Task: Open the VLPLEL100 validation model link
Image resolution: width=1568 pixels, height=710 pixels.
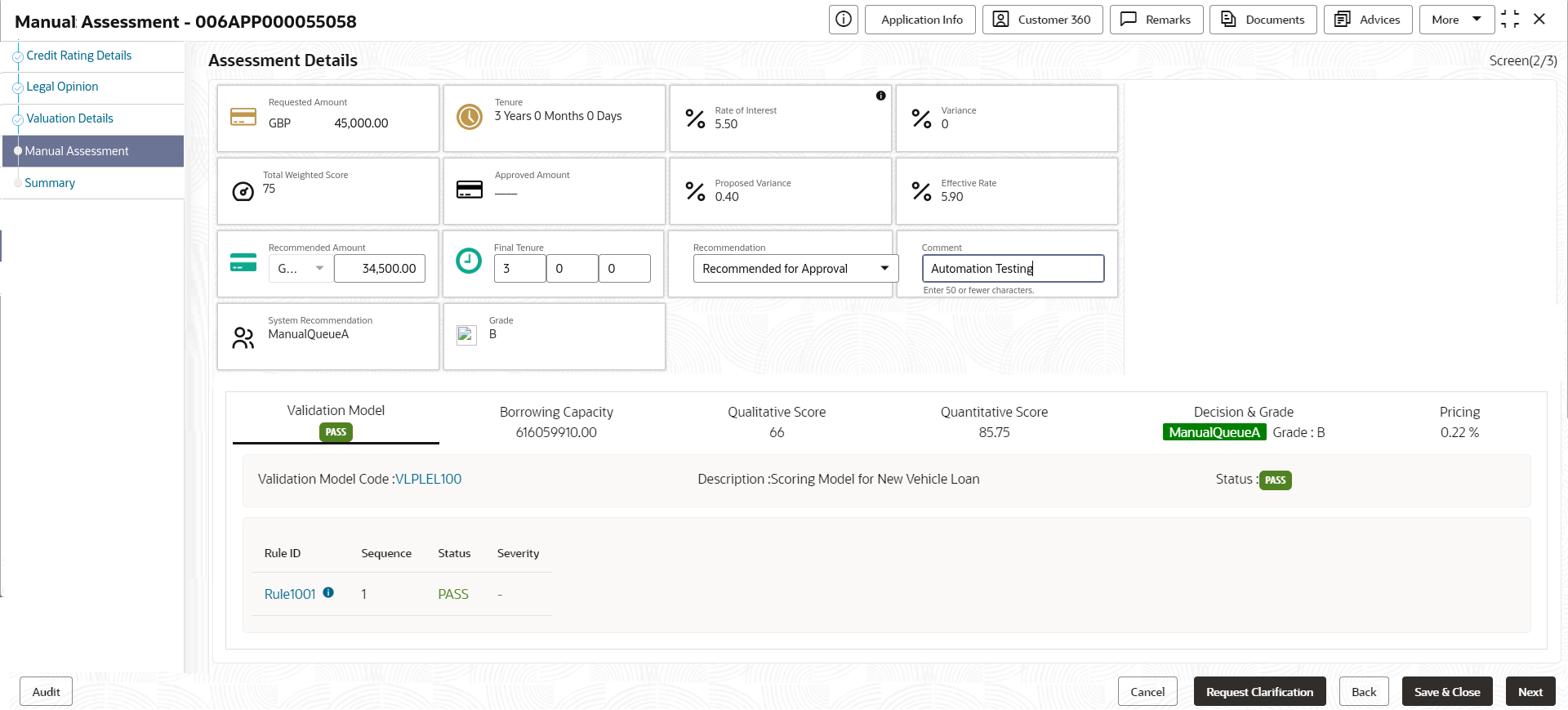Action: pos(428,479)
